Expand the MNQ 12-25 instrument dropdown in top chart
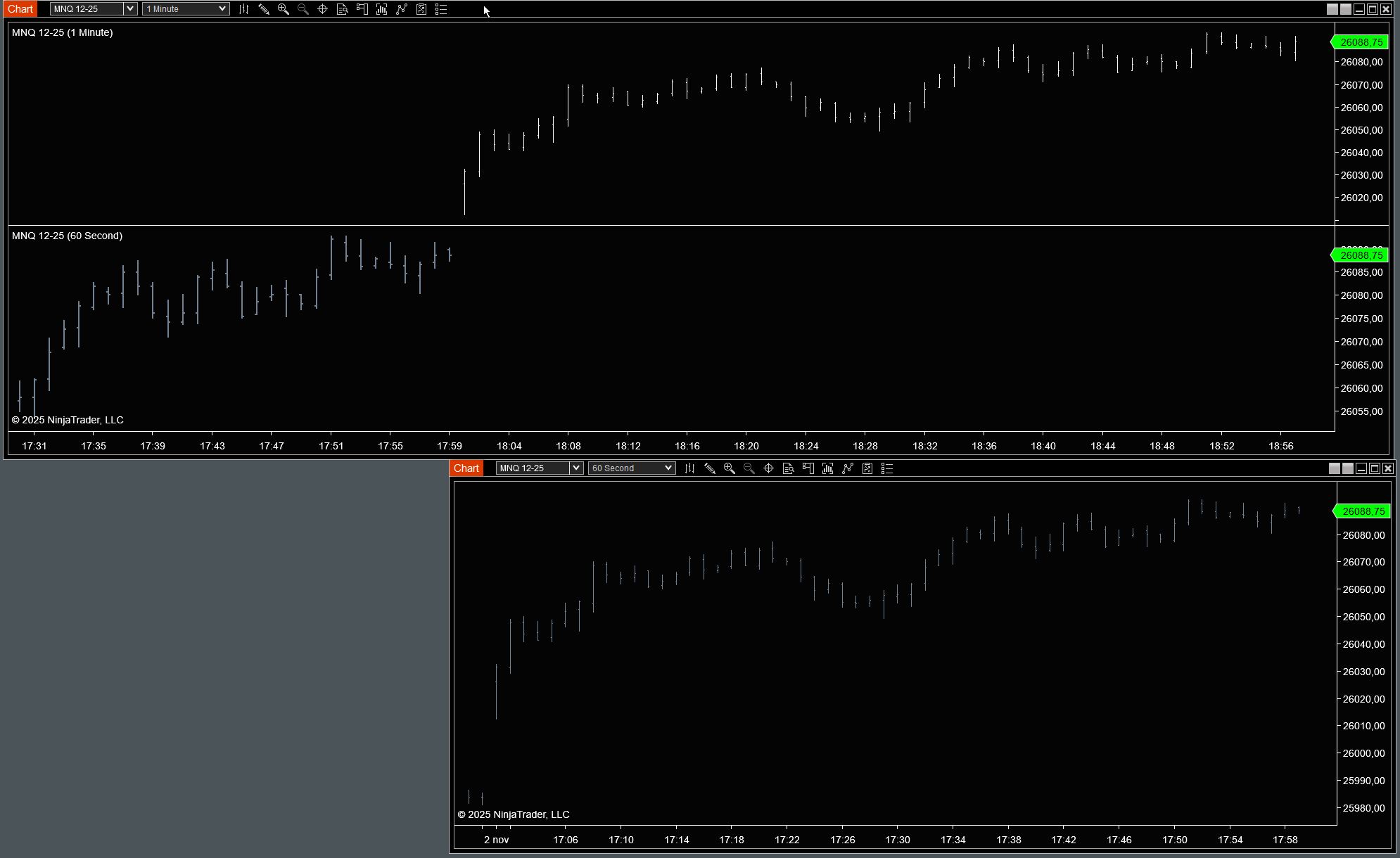The width and height of the screenshot is (1400, 858). (130, 9)
